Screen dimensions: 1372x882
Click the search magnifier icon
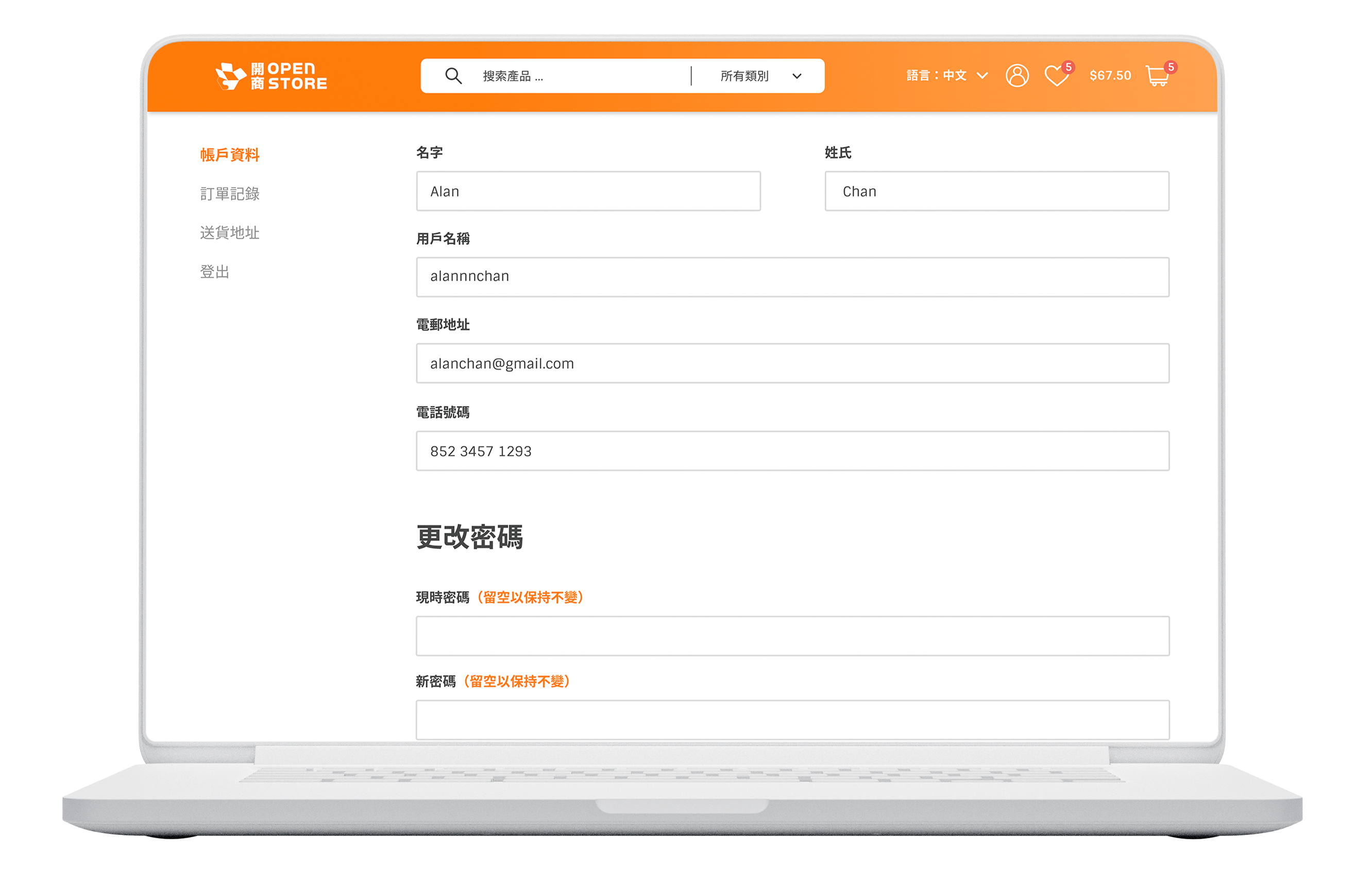tap(452, 76)
